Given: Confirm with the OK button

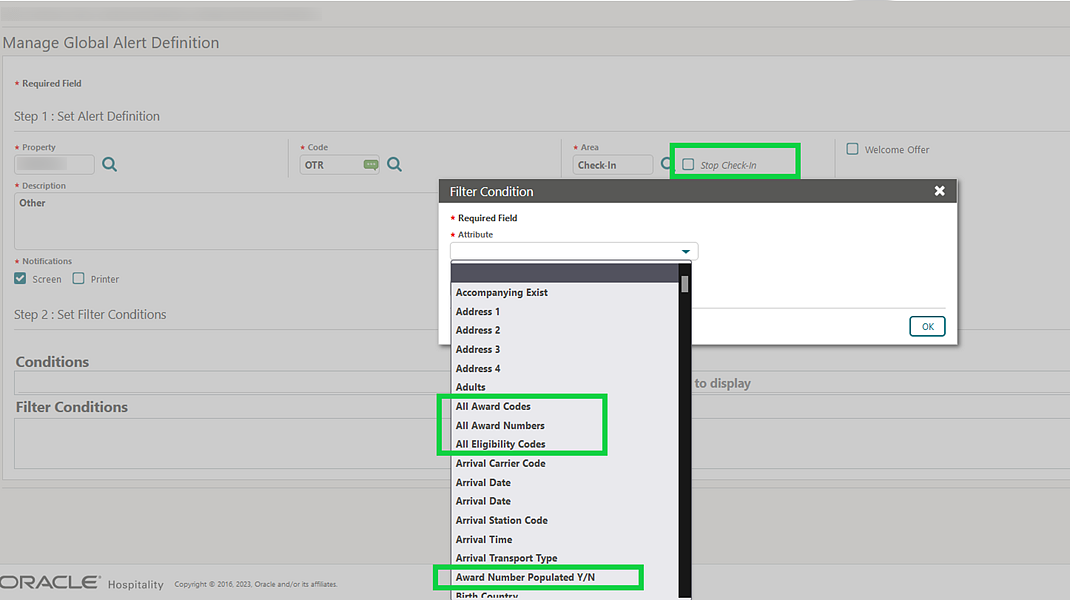Looking at the screenshot, I should [x=927, y=326].
